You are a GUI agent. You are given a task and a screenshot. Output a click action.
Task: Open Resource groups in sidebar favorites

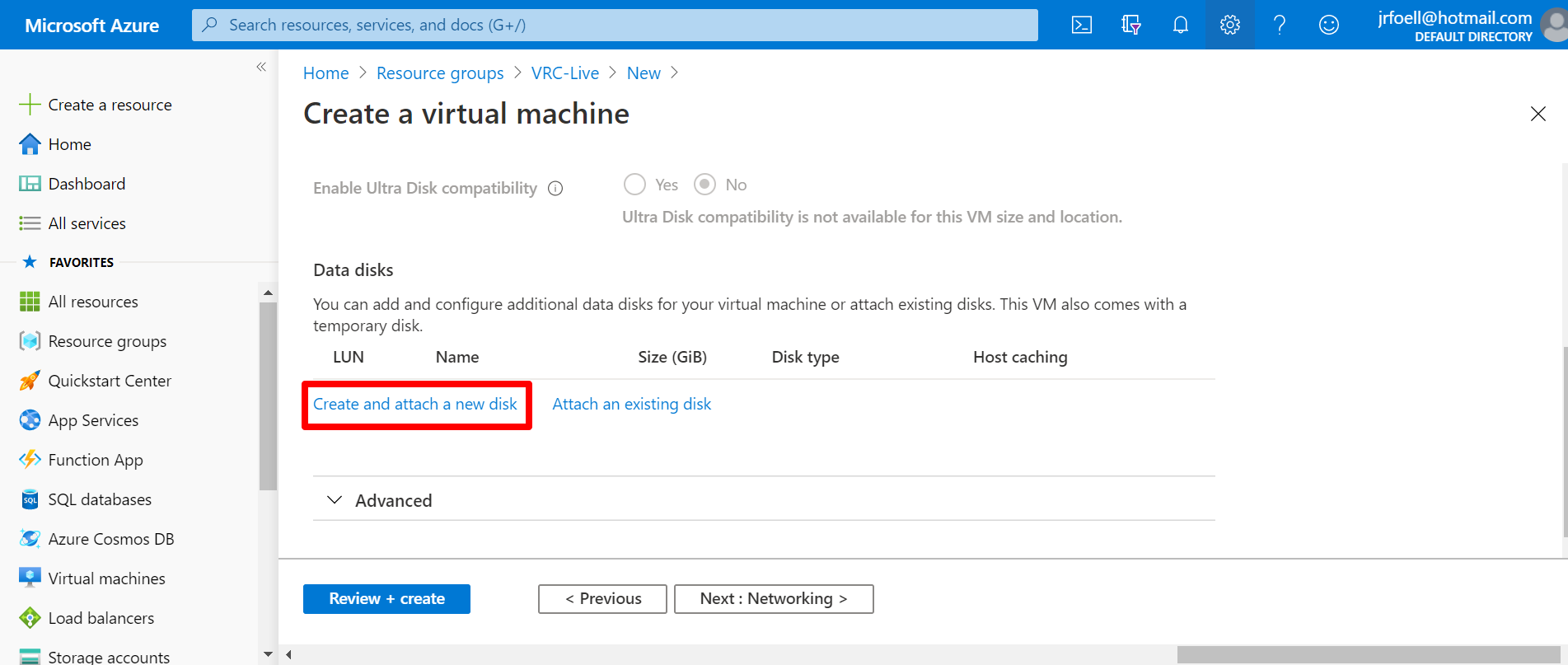[107, 341]
